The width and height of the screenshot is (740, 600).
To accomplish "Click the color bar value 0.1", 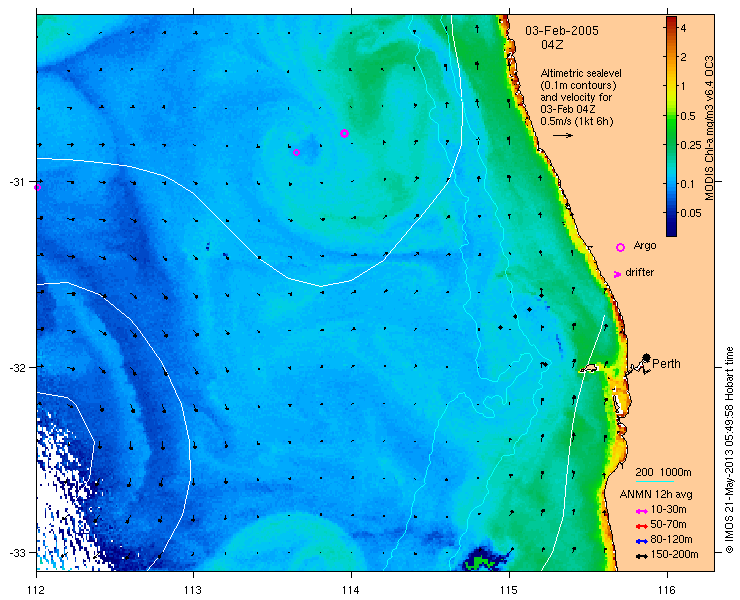I will point(688,184).
